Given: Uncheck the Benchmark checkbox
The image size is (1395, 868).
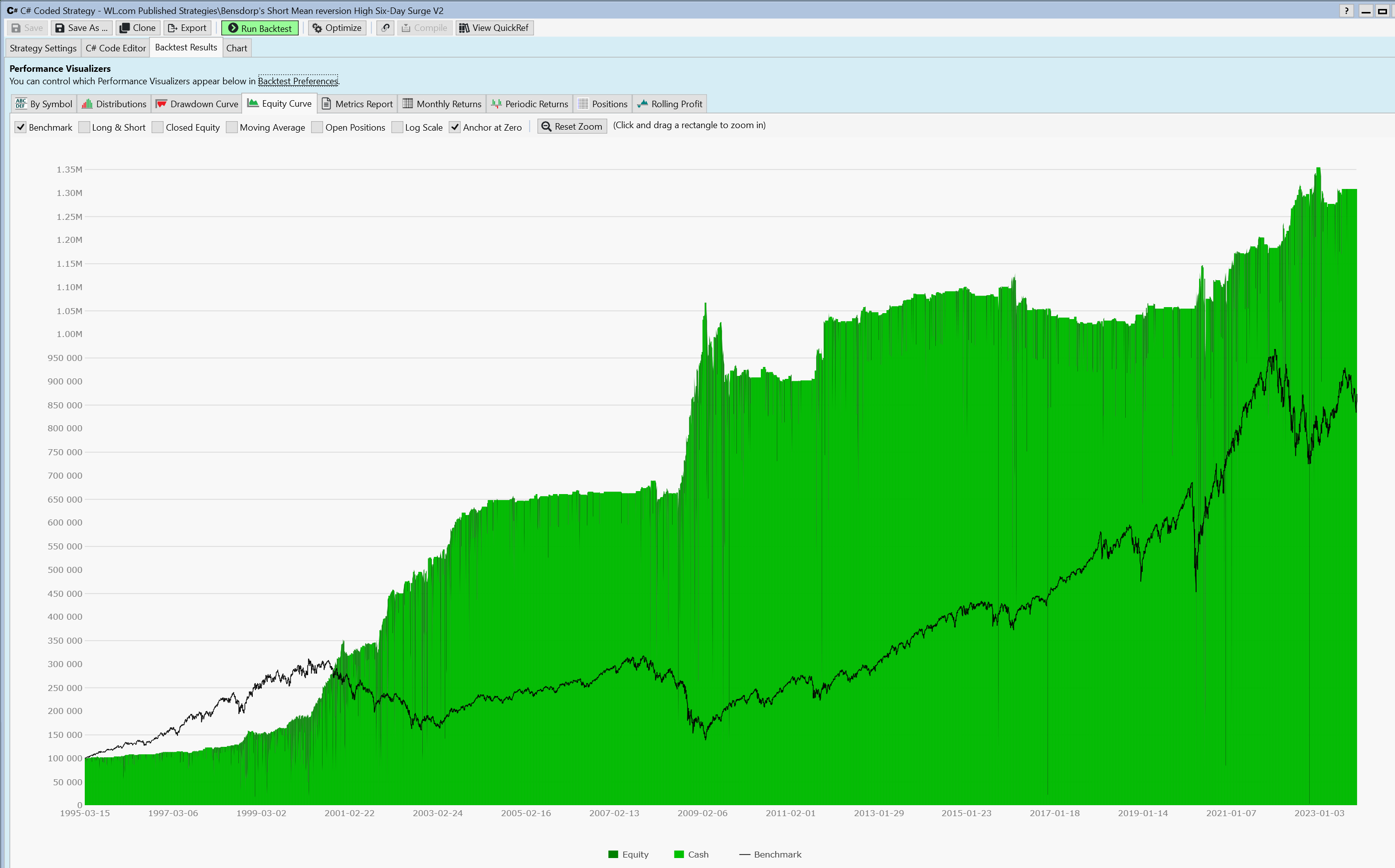Looking at the screenshot, I should [x=20, y=128].
